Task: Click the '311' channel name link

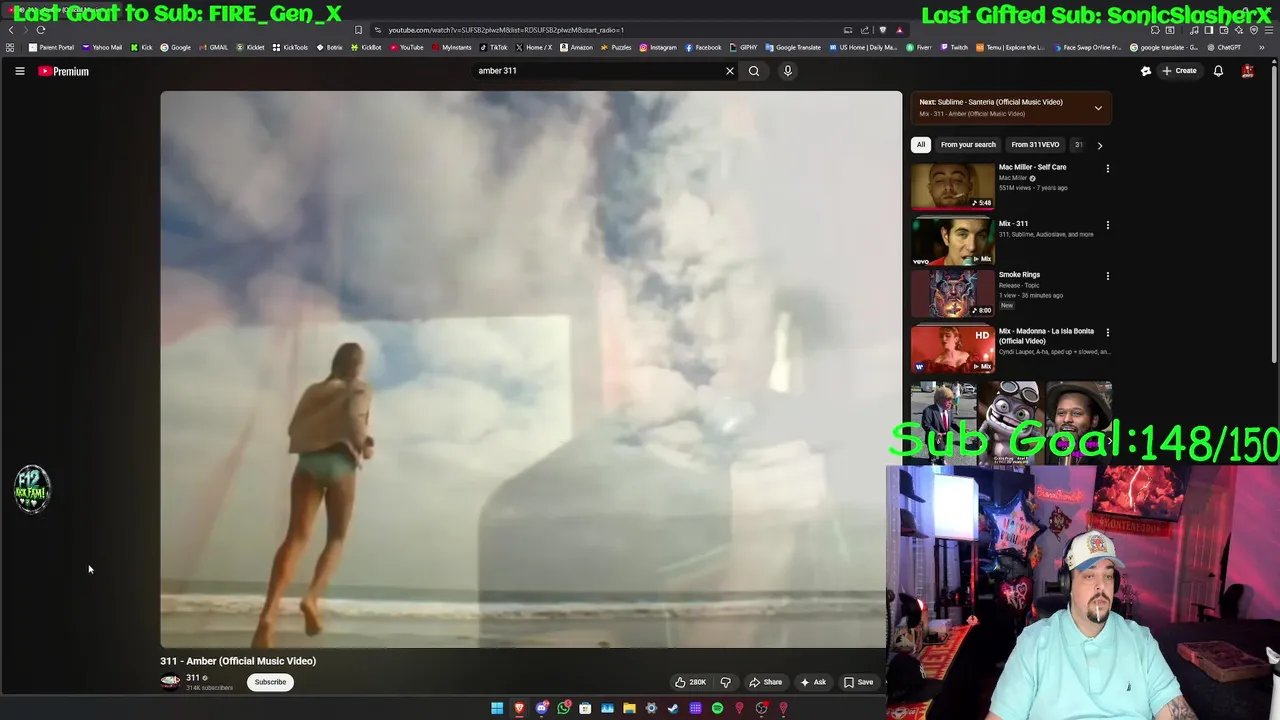Action: tap(193, 677)
